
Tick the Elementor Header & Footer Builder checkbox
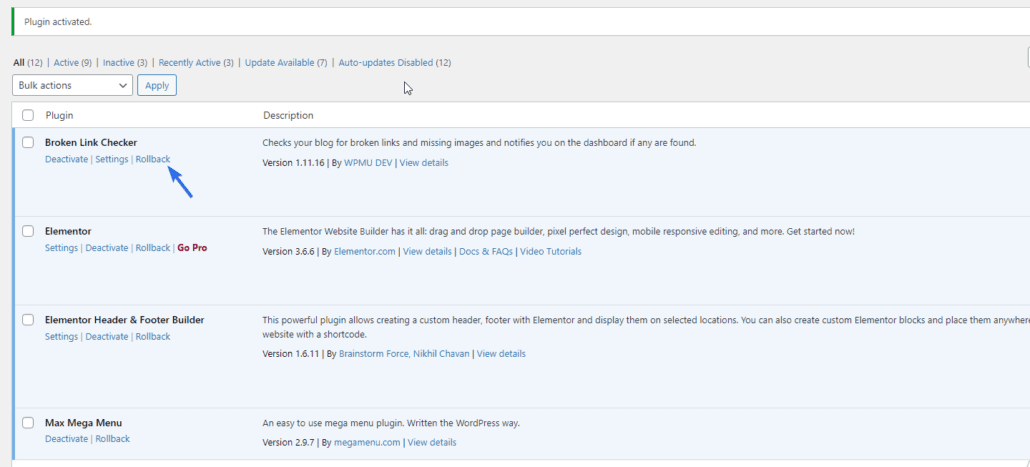click(28, 320)
